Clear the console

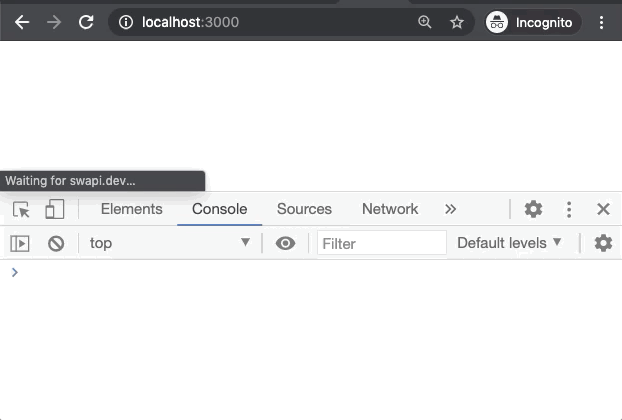coord(56,243)
